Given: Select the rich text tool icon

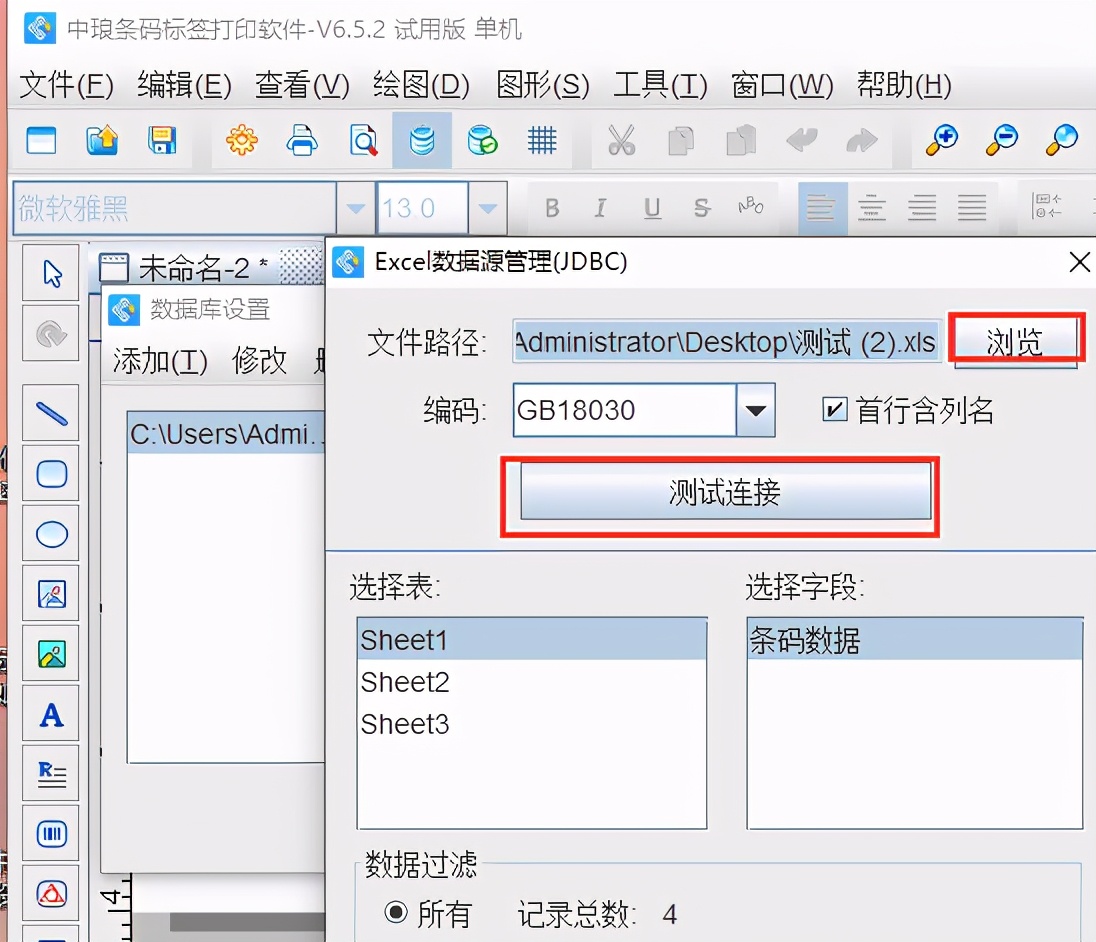Looking at the screenshot, I should (x=51, y=774).
